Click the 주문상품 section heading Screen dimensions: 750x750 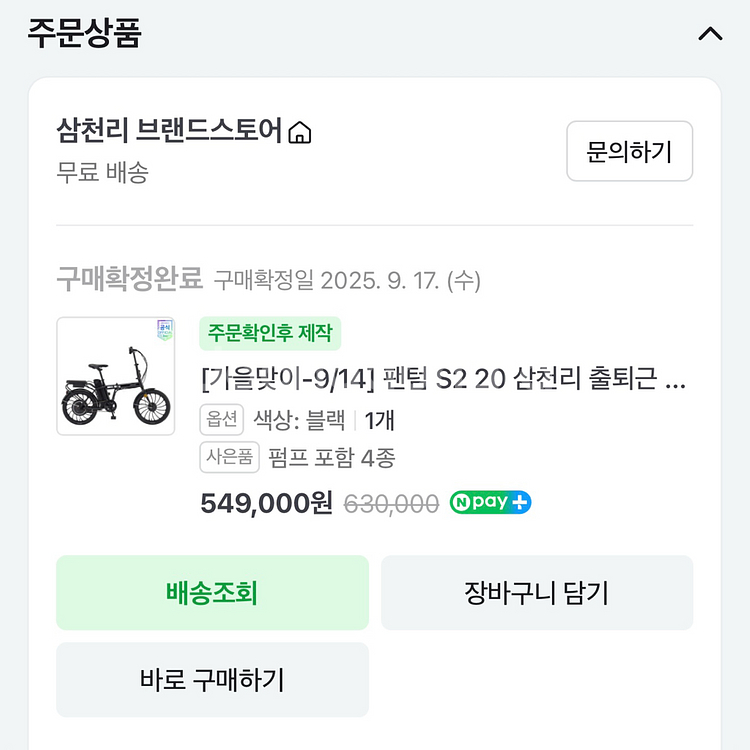click(84, 32)
